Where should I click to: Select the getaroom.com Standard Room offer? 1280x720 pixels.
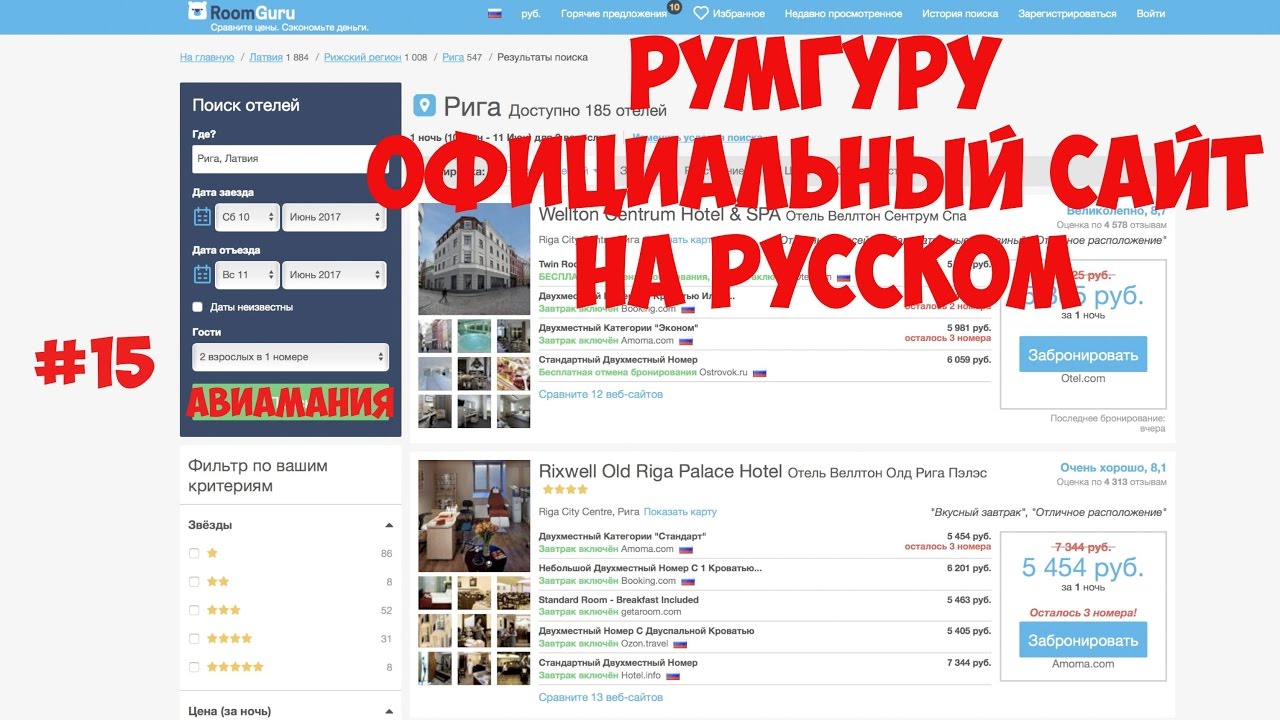pyautogui.click(x=764, y=606)
